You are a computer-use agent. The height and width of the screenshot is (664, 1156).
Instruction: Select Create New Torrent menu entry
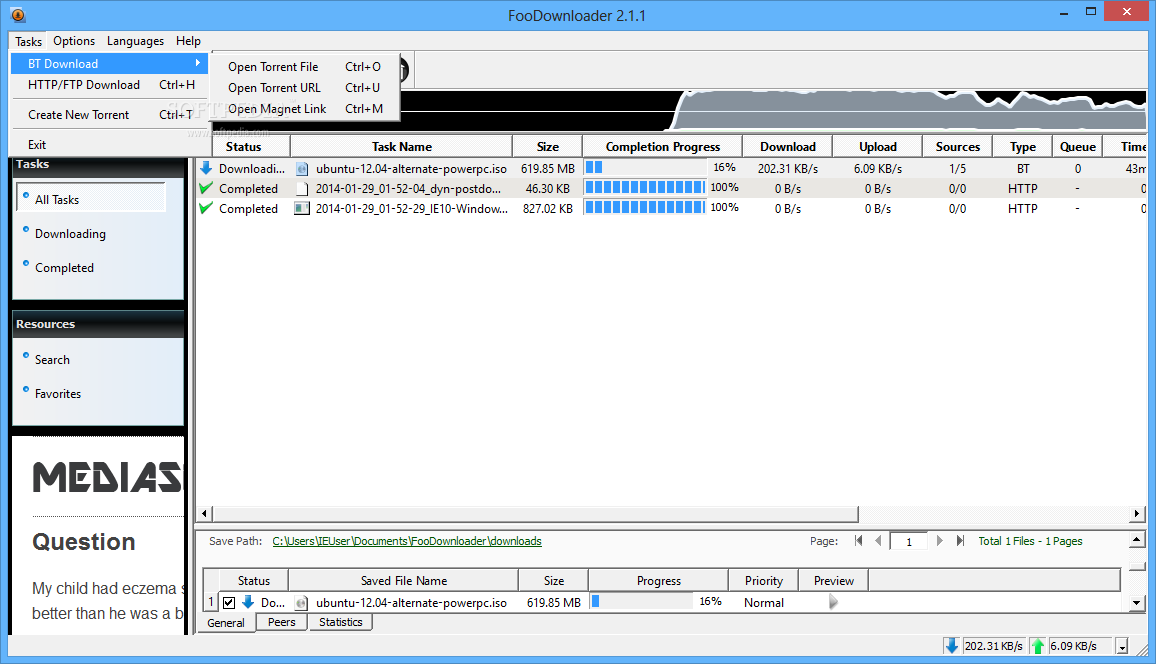coord(111,115)
